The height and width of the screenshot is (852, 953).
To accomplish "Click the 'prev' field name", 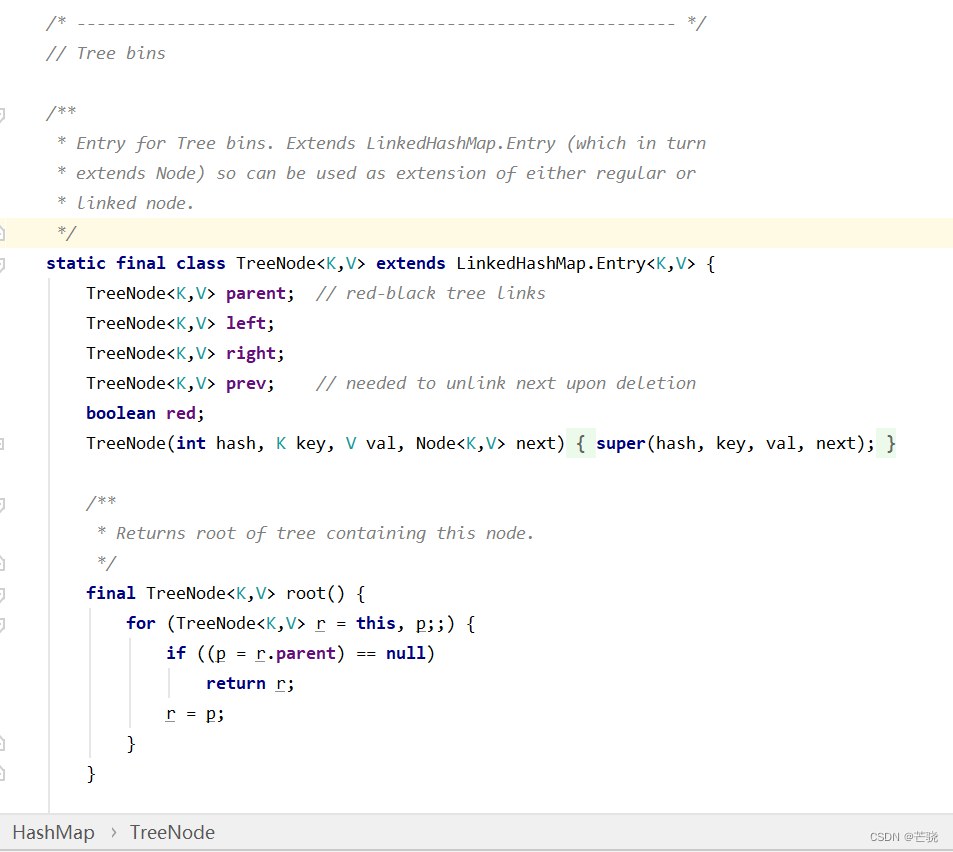I will pos(246,383).
